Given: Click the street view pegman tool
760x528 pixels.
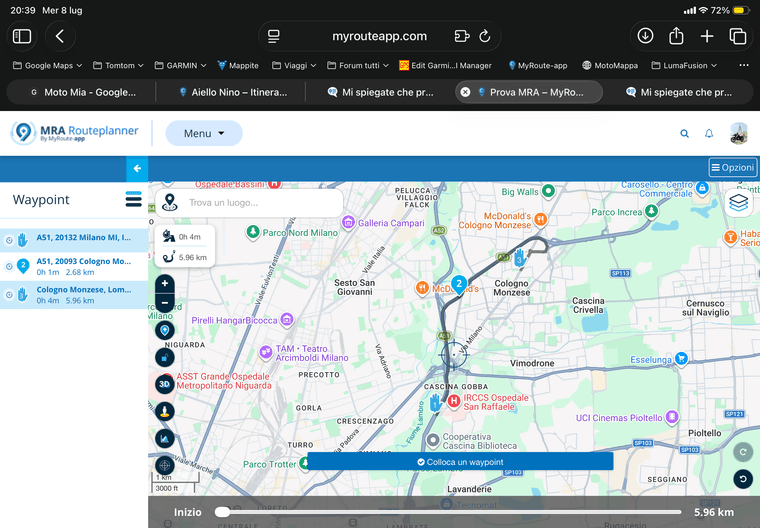Looking at the screenshot, I should 165,412.
